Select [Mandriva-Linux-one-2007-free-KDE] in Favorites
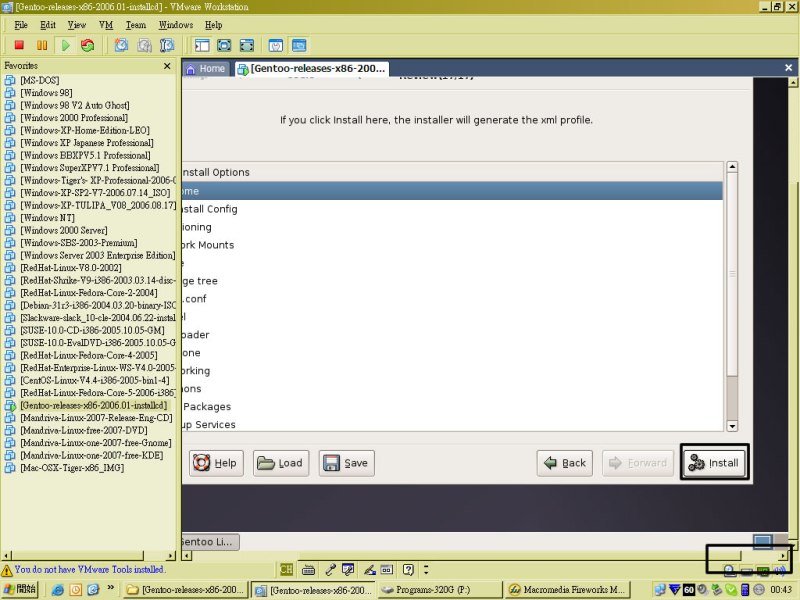Image resolution: width=800 pixels, height=600 pixels. [92, 455]
